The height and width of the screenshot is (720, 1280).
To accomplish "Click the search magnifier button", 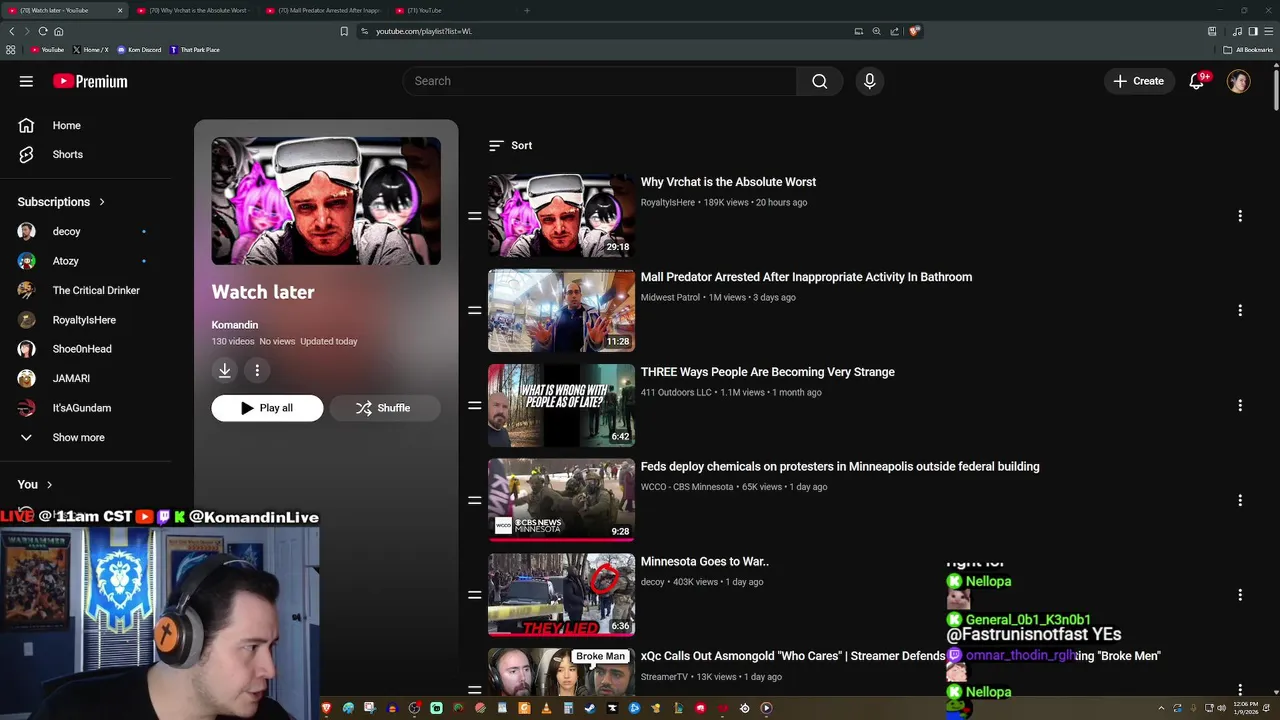I will [x=820, y=81].
